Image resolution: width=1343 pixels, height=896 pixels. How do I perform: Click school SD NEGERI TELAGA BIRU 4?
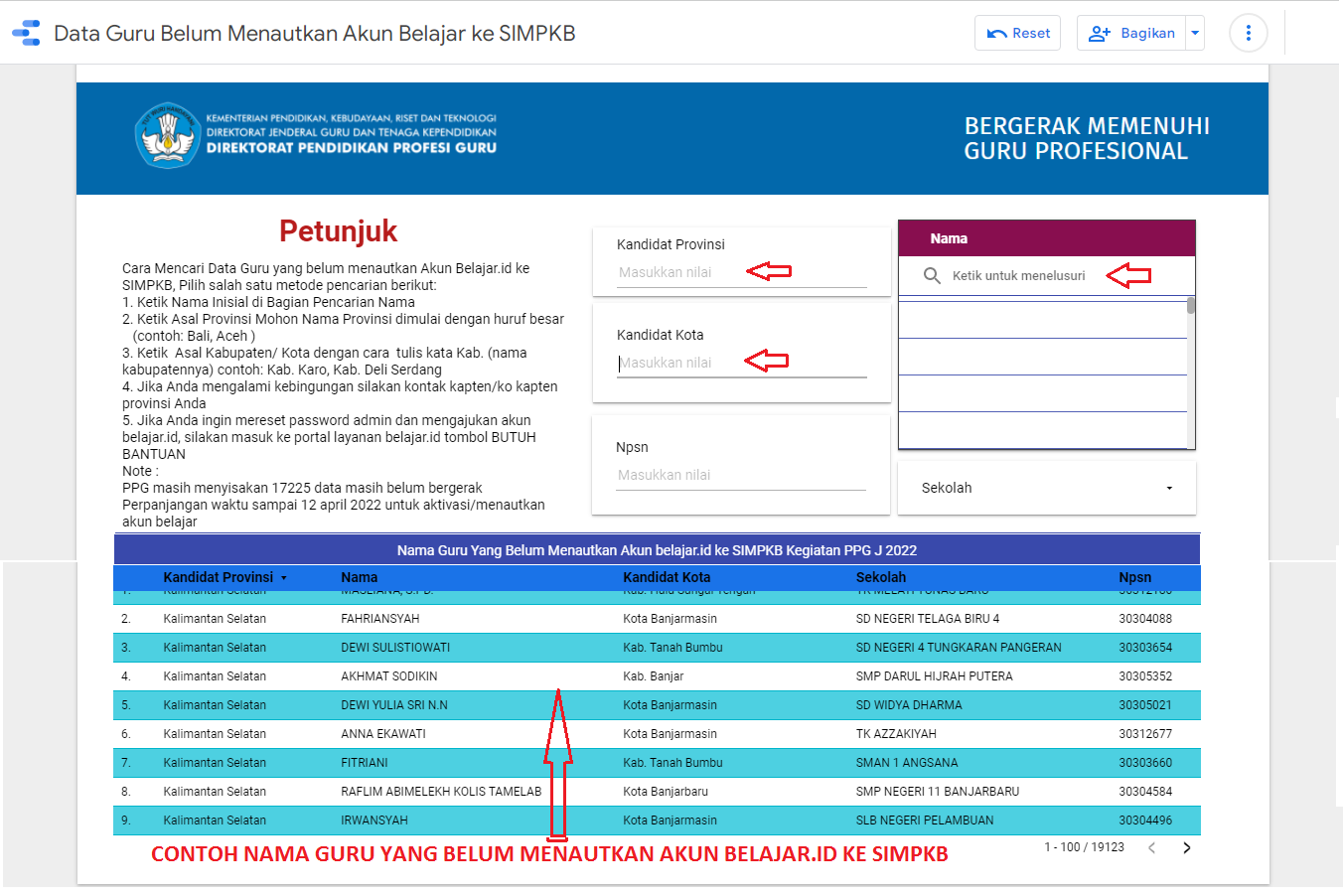928,619
